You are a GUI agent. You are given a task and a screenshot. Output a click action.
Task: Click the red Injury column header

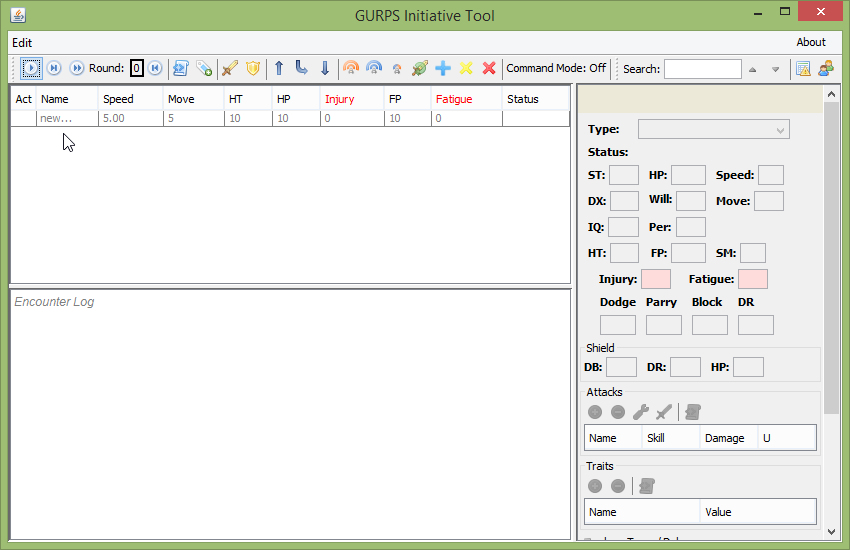point(352,99)
